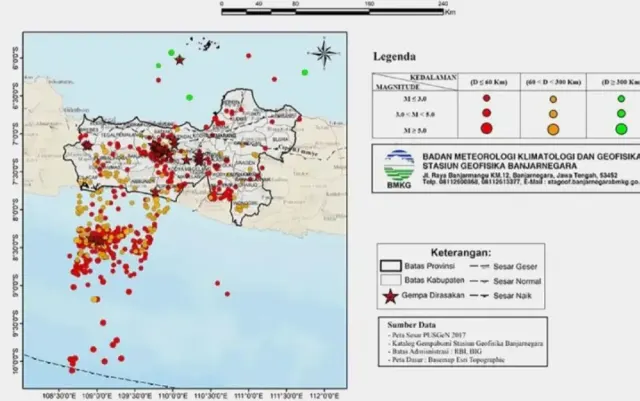The width and height of the screenshot is (640, 401).
Task: Click the 10°0'0"S latitude label
Action: [16, 361]
